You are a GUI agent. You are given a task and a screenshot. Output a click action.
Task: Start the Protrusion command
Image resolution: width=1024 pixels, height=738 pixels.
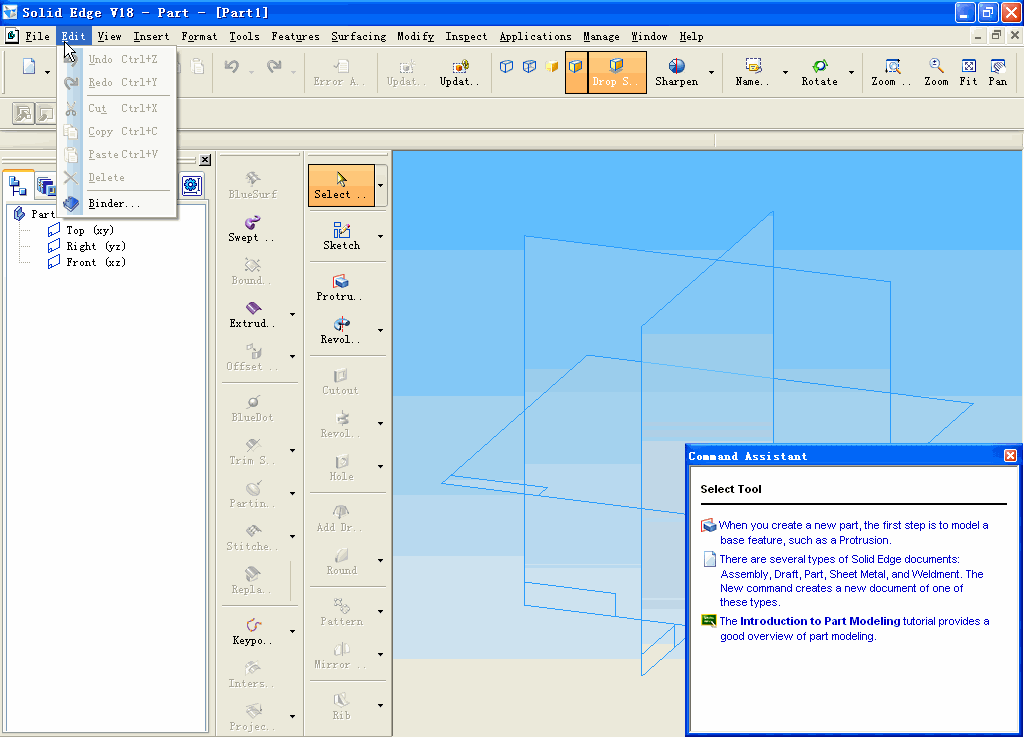(x=340, y=287)
